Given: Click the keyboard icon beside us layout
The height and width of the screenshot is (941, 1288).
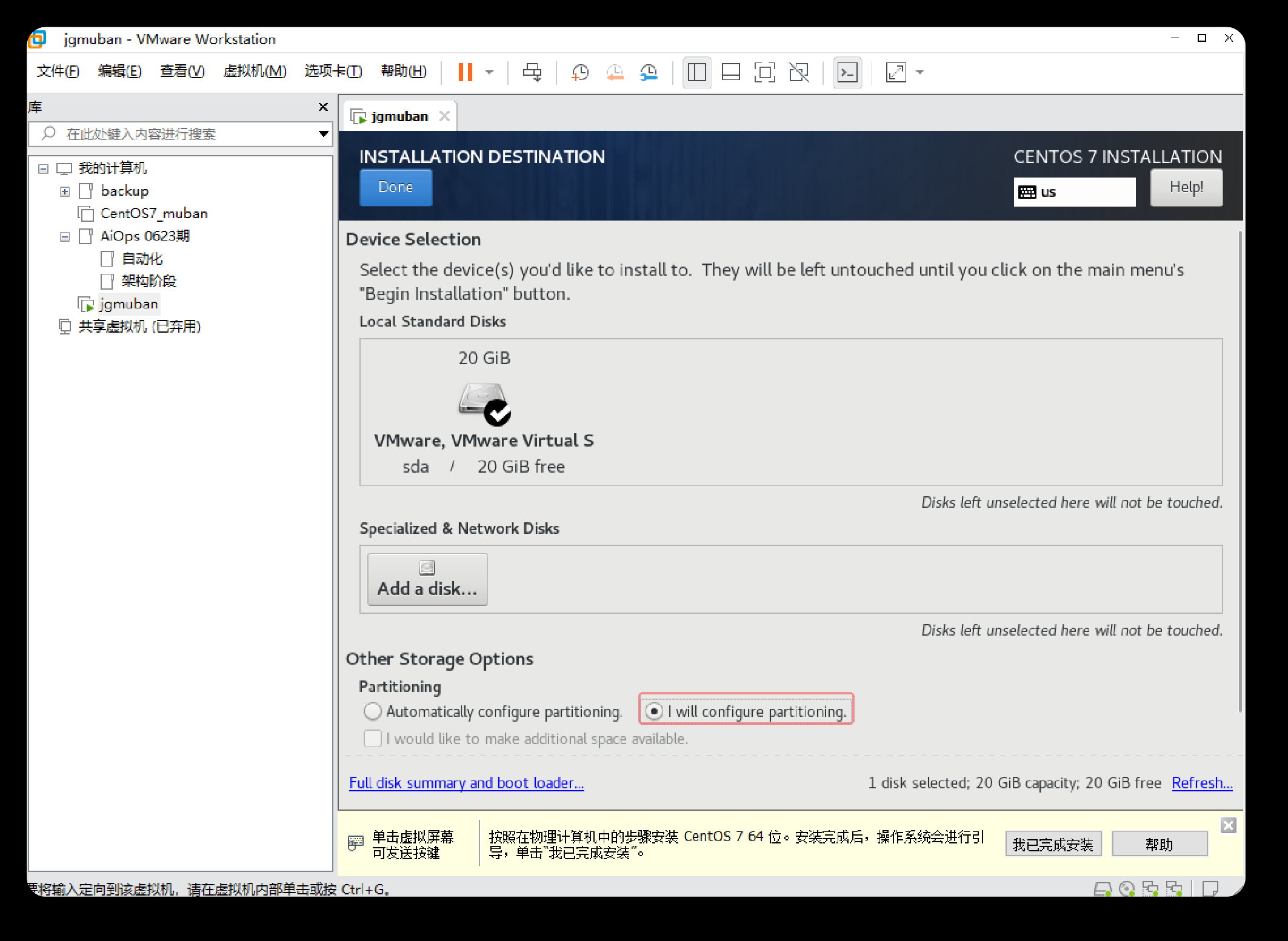Looking at the screenshot, I should pyautogui.click(x=1027, y=192).
